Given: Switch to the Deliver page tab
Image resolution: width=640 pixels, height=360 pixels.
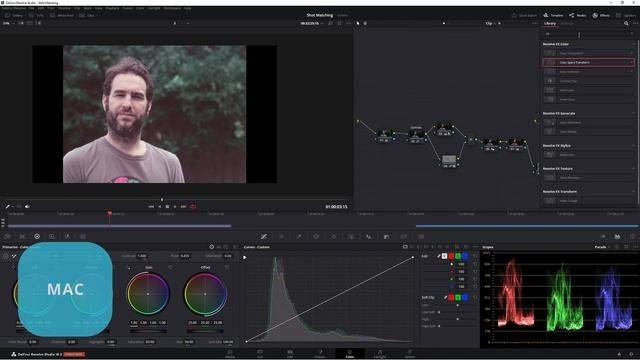Looking at the screenshot, I should click(410, 354).
